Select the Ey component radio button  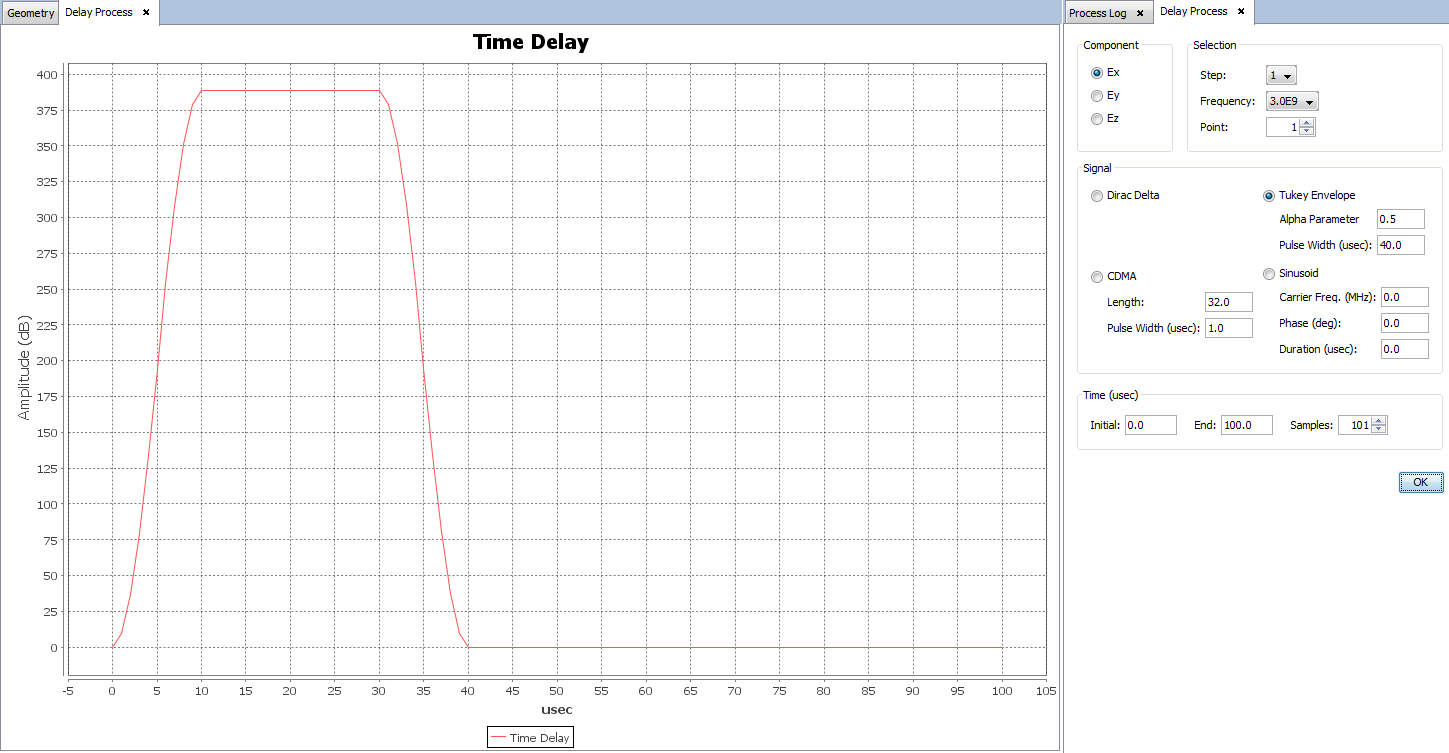coord(1097,95)
